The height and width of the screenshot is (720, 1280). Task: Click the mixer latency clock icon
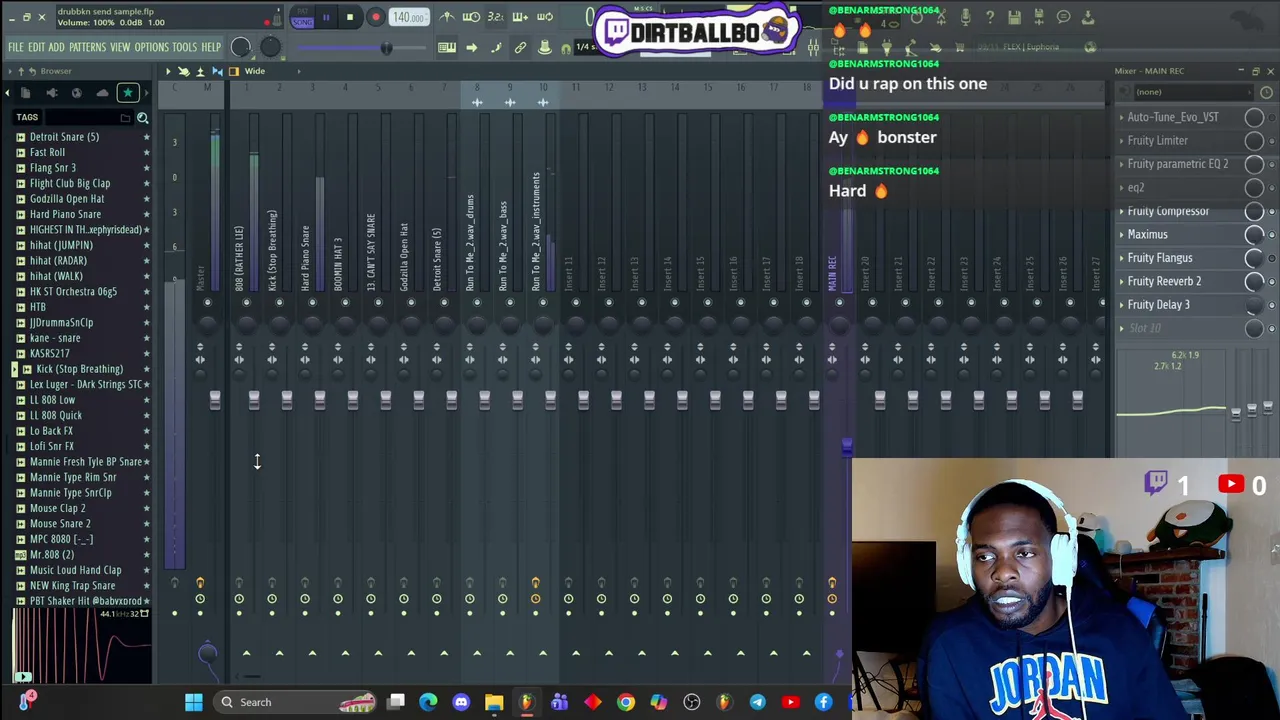click(1266, 92)
